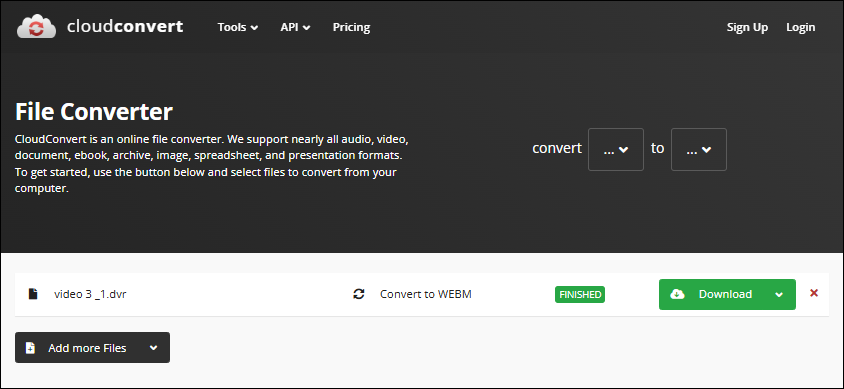The width and height of the screenshot is (844, 389).
Task: Remove video 3 _1.dvr with the red X
Action: click(x=814, y=293)
